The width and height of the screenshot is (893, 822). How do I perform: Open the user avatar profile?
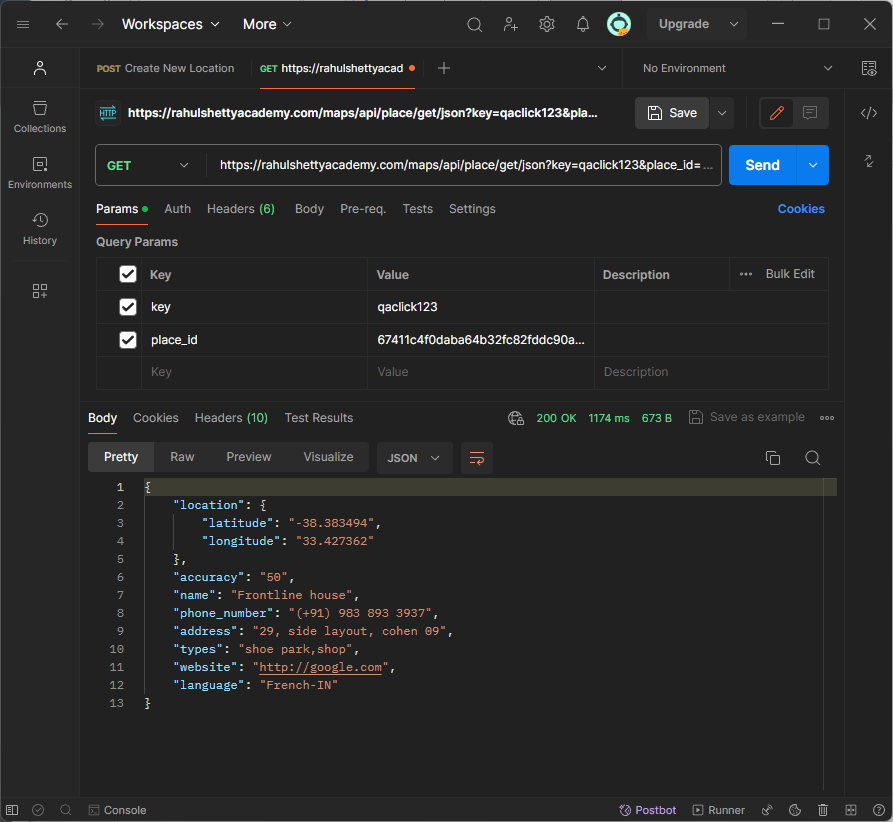pos(618,24)
